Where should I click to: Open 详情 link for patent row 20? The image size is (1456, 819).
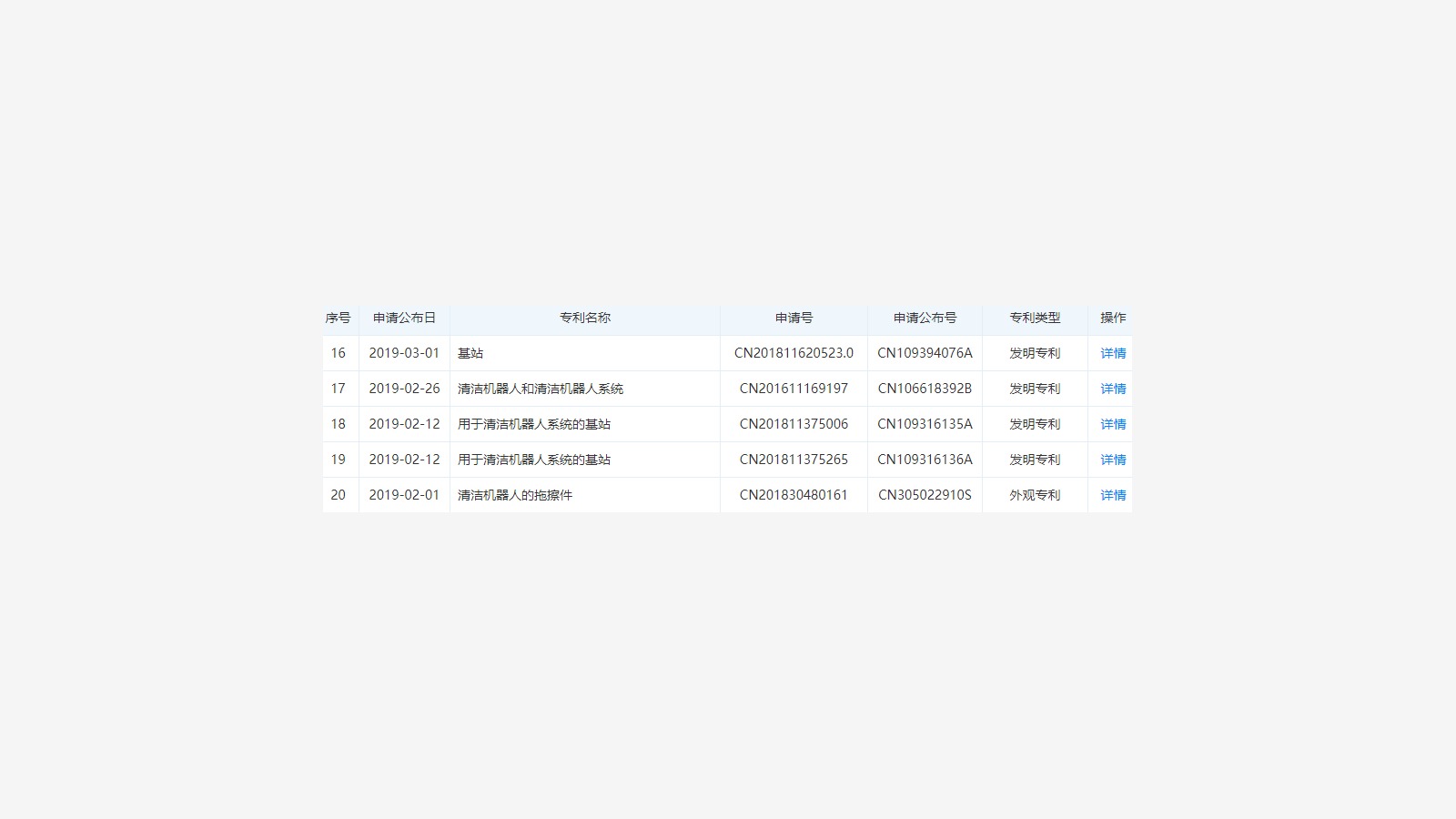click(1113, 495)
